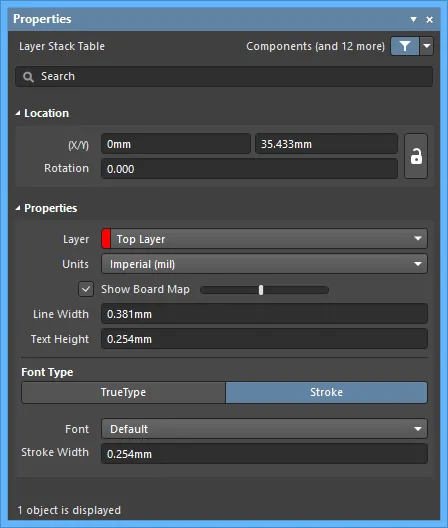Screen dimensions: 448x528
Task: Open the filter options dropdown arrow
Action: [426, 46]
